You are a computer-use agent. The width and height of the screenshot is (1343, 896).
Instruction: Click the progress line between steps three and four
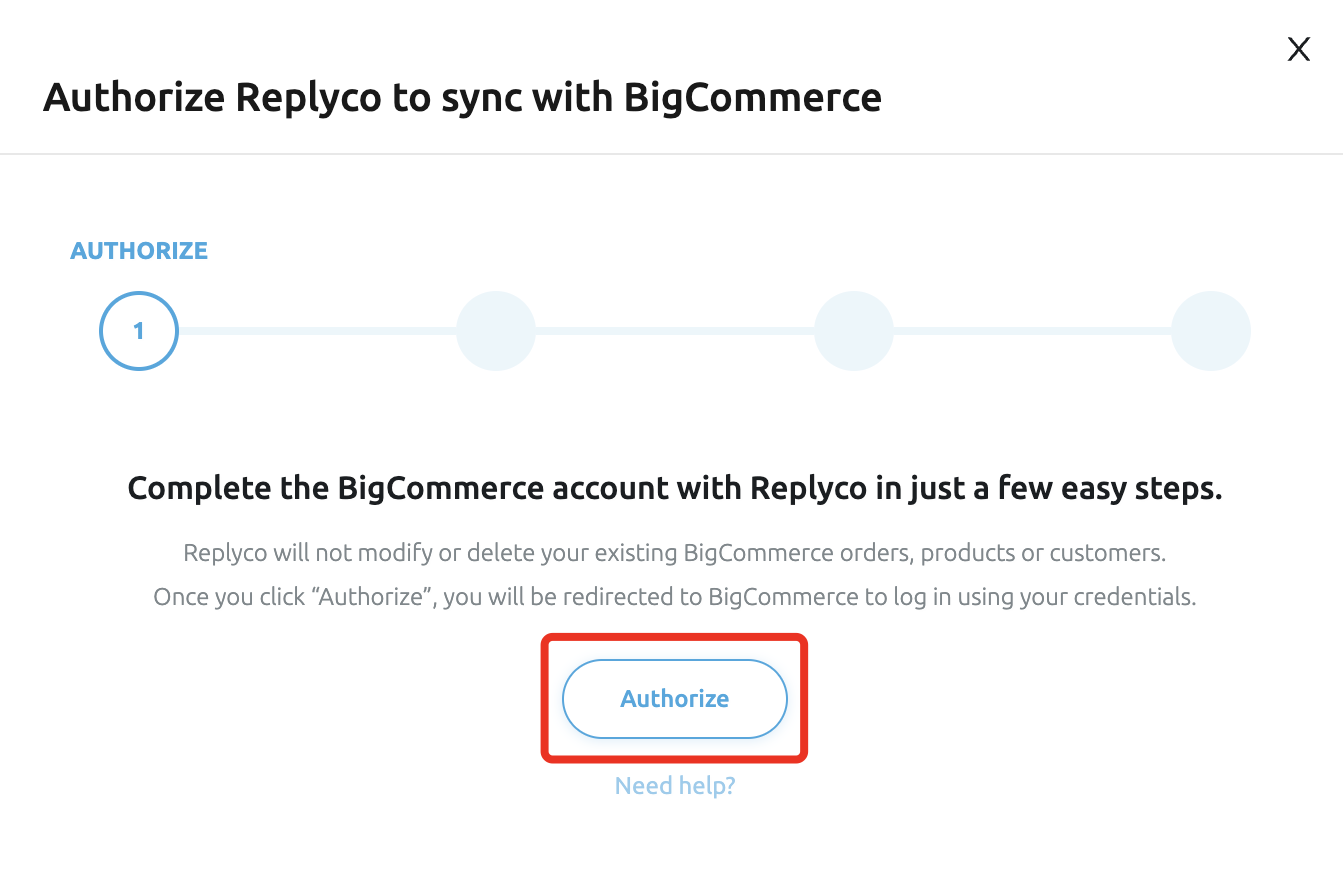[x=1032, y=331]
